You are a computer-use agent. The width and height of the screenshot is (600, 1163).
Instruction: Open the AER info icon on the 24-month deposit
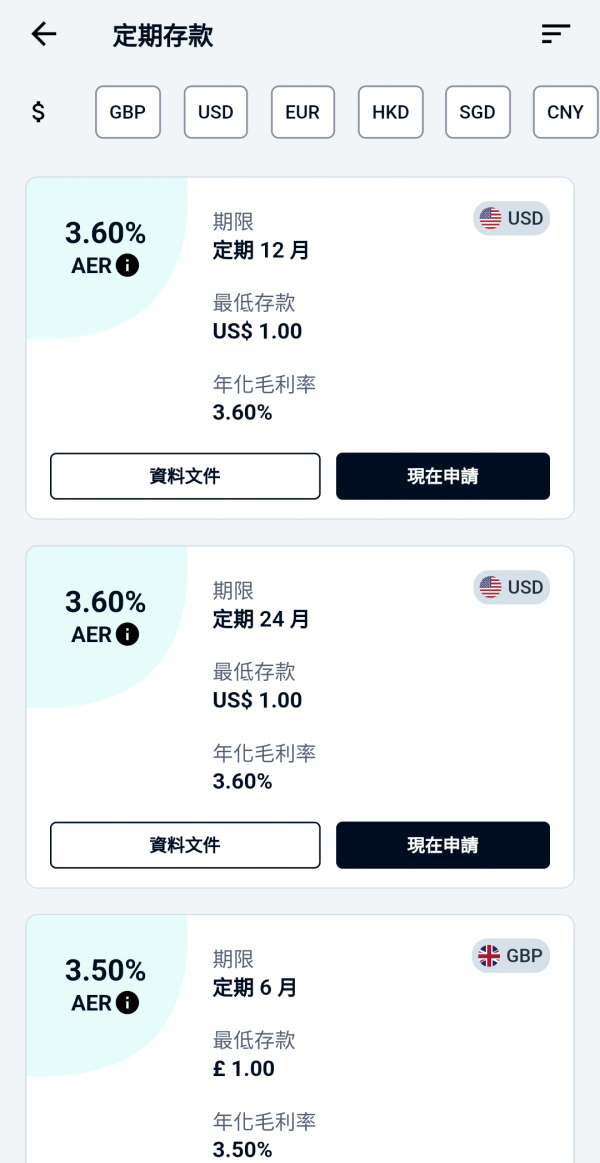(127, 635)
